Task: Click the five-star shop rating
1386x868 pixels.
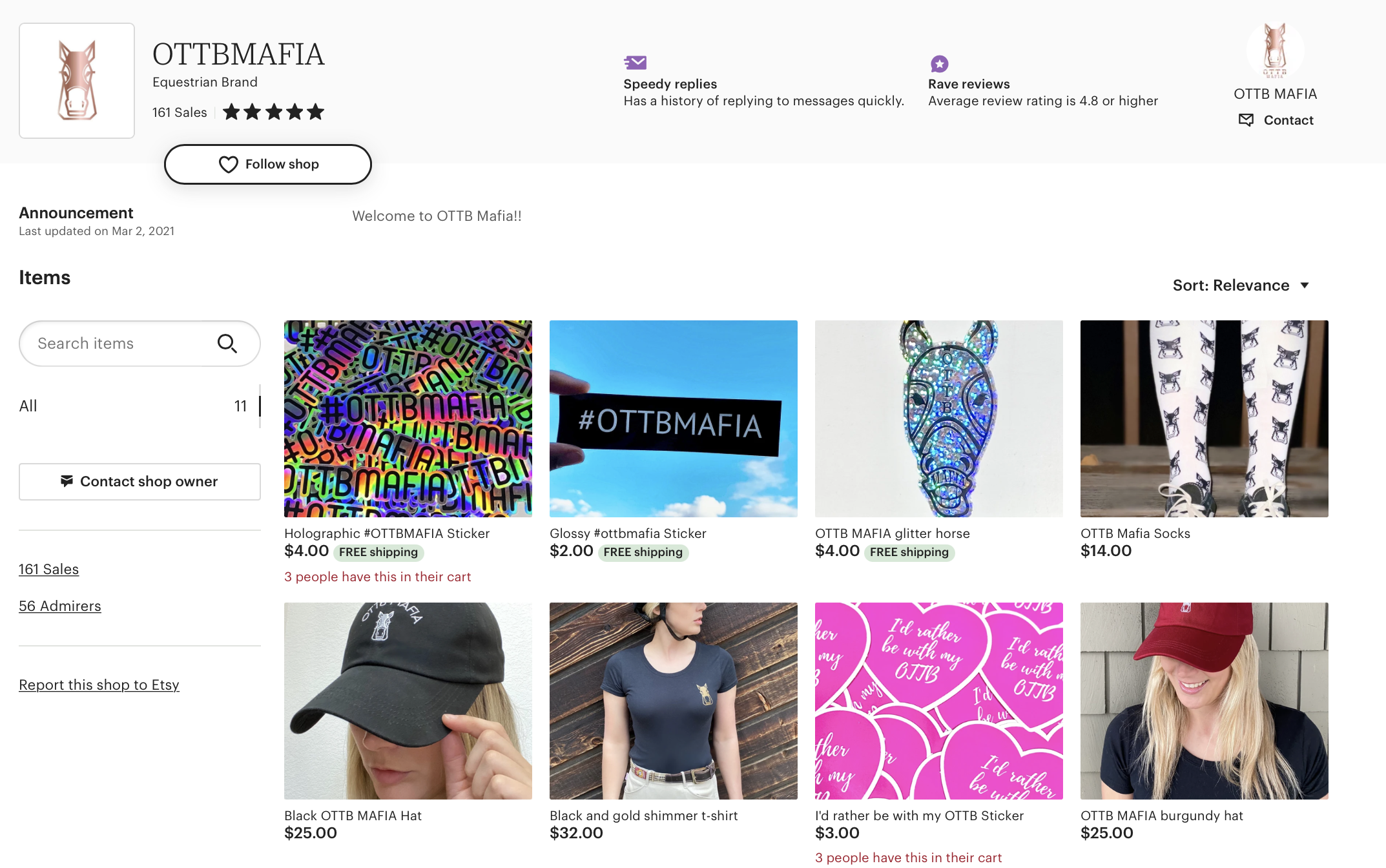Action: [x=273, y=112]
